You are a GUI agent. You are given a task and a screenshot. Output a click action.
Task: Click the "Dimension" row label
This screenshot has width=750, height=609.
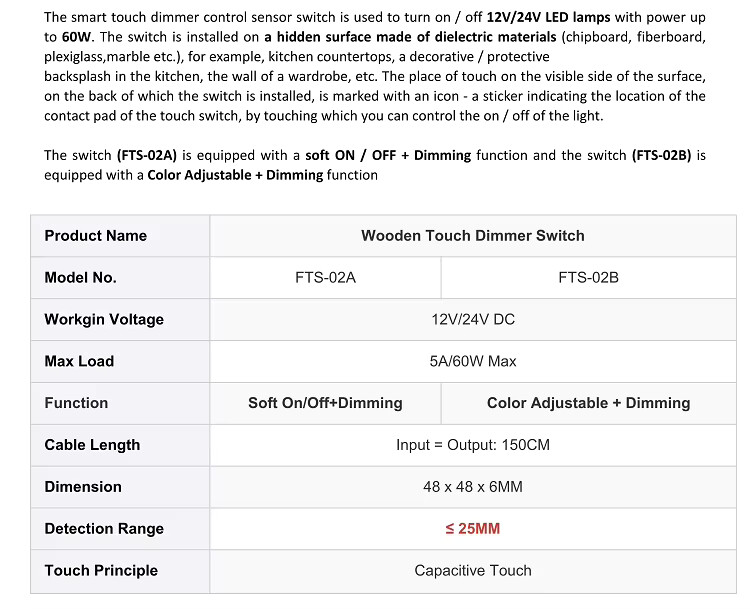83,487
